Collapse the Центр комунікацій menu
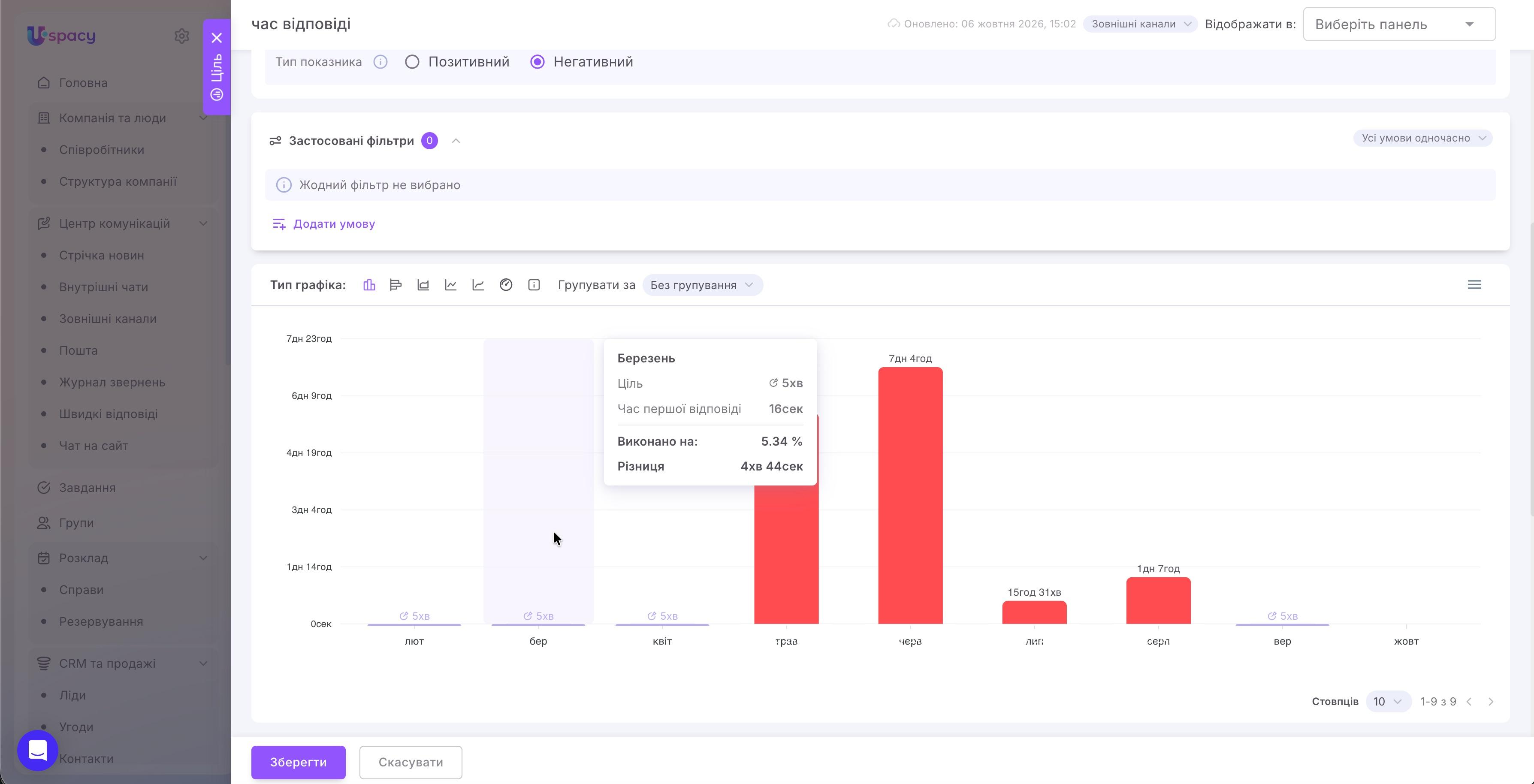Viewport: 1534px width, 784px height. tap(203, 224)
